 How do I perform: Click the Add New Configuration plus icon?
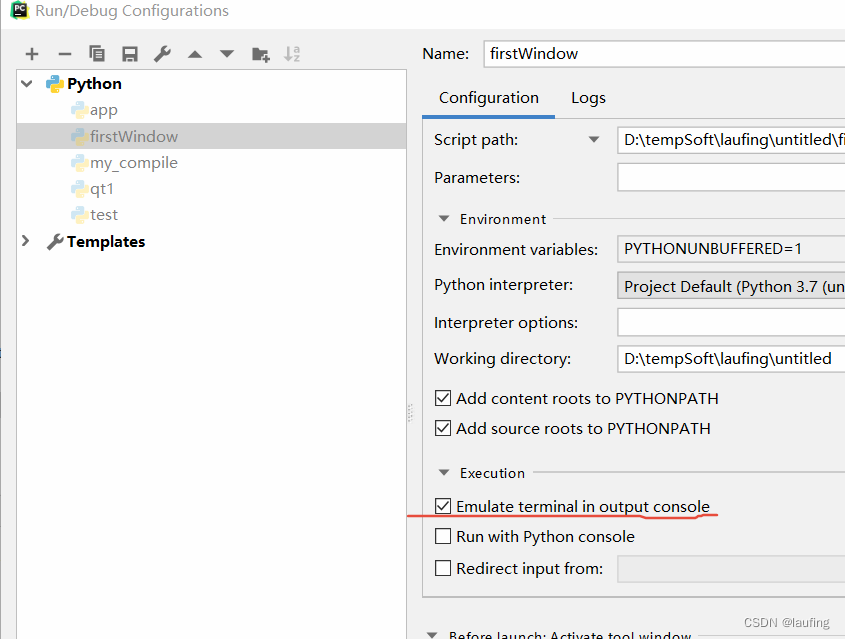[x=32, y=54]
